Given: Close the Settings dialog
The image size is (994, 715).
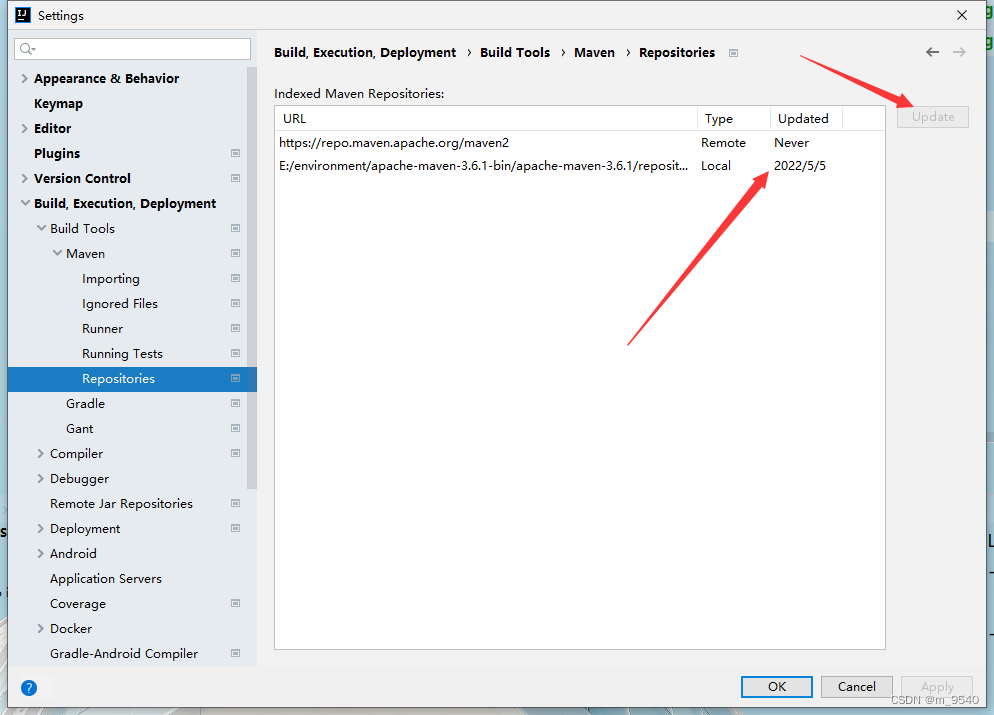Looking at the screenshot, I should [962, 15].
